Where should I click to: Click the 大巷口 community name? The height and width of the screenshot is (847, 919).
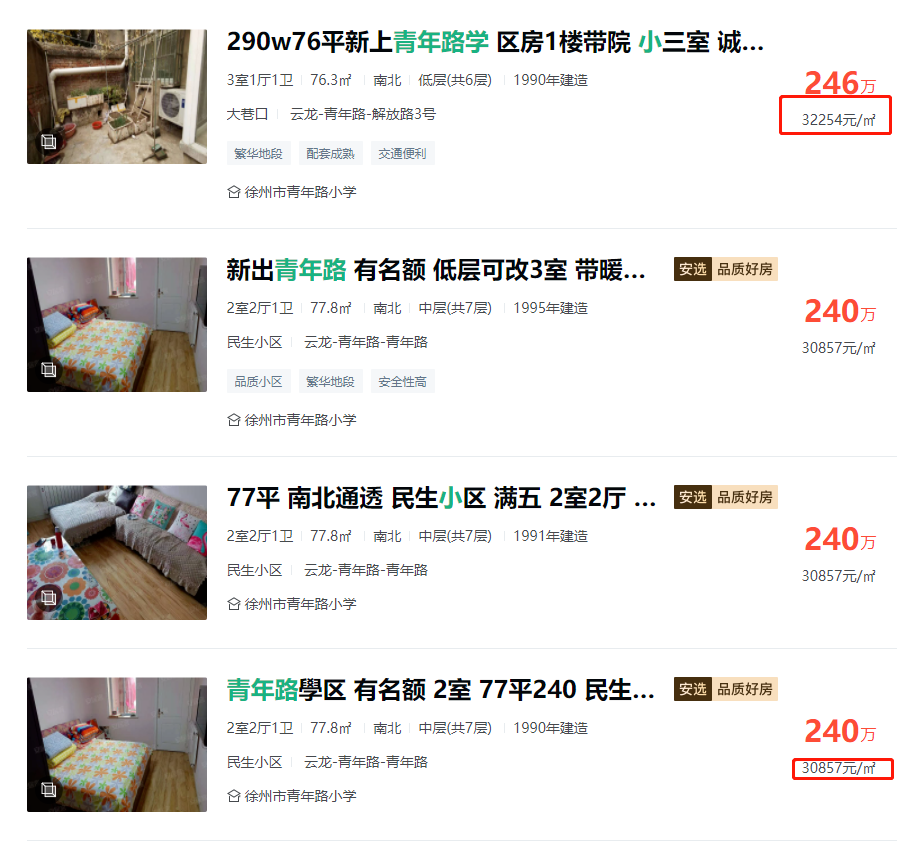coord(247,114)
